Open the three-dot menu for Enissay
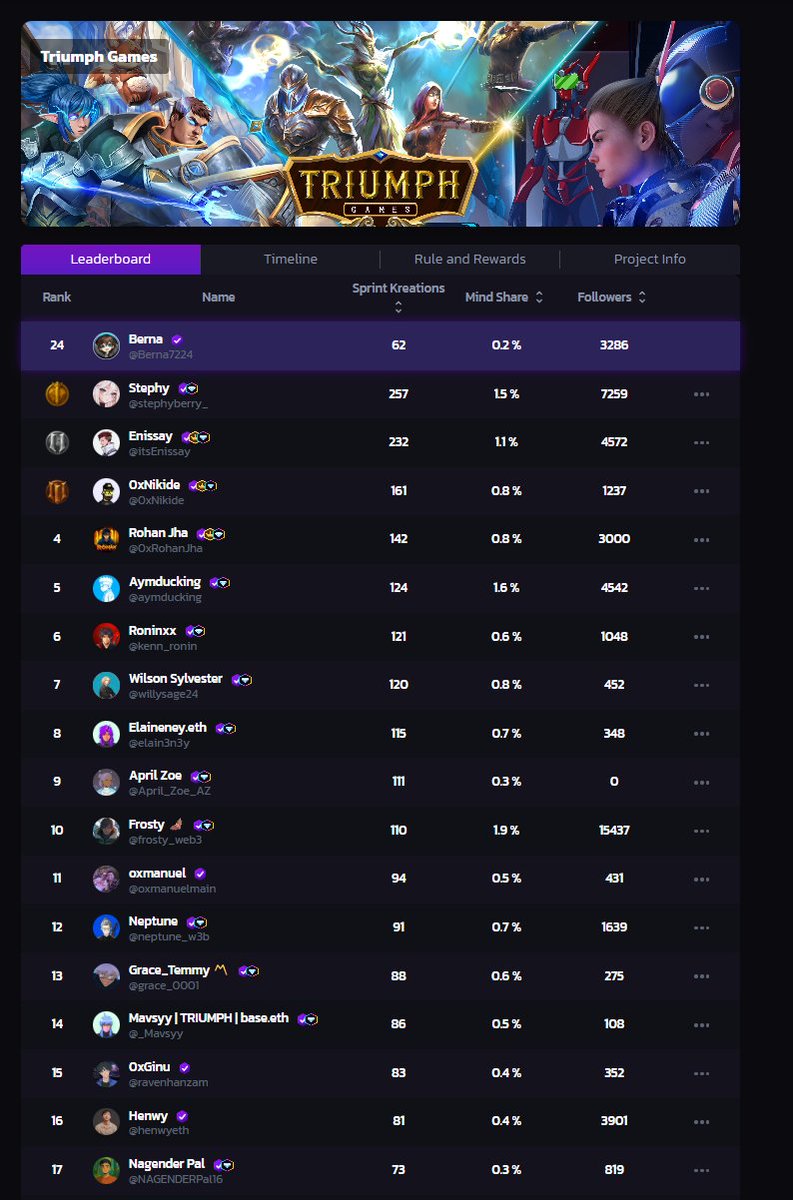The height and width of the screenshot is (1200, 793). coord(701,442)
